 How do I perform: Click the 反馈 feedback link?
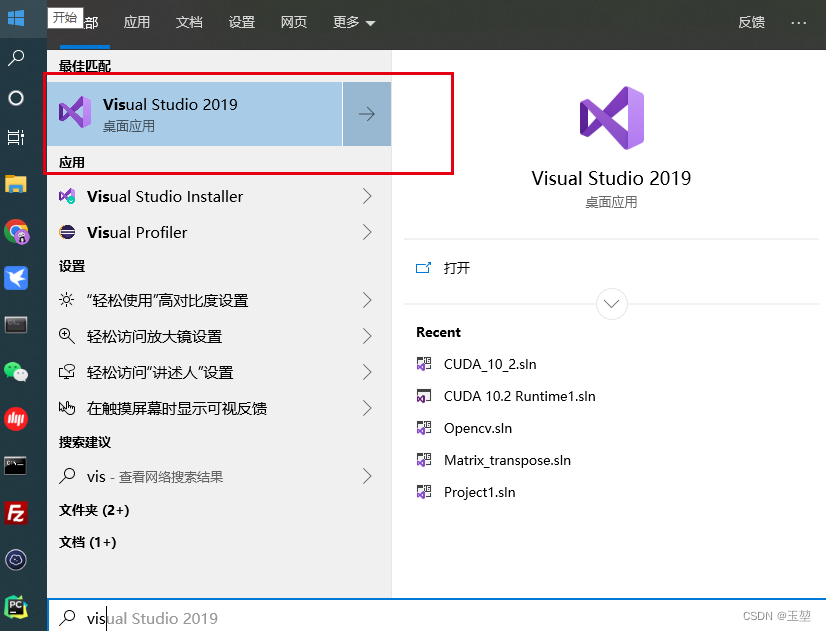coord(751,21)
